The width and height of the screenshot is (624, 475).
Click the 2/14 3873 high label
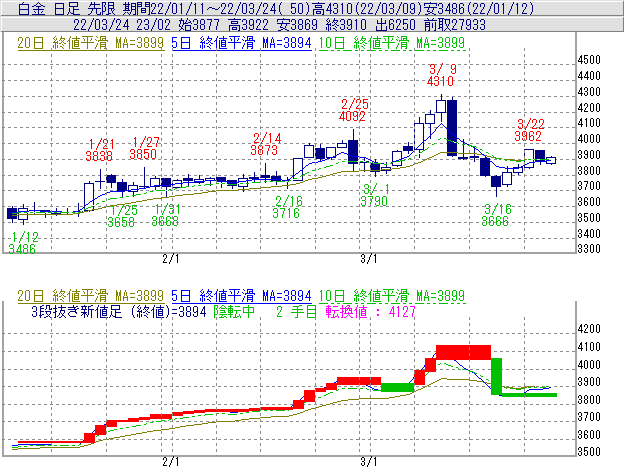pos(265,144)
